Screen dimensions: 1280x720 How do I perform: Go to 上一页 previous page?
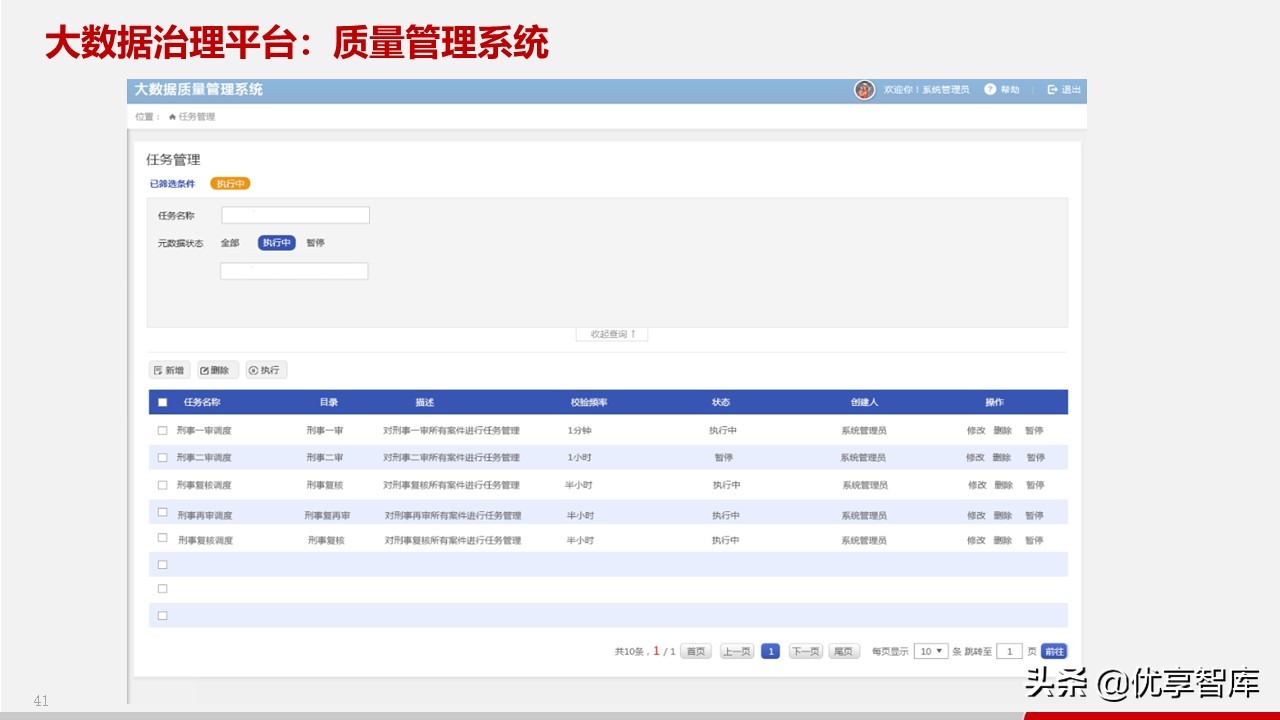coord(737,651)
